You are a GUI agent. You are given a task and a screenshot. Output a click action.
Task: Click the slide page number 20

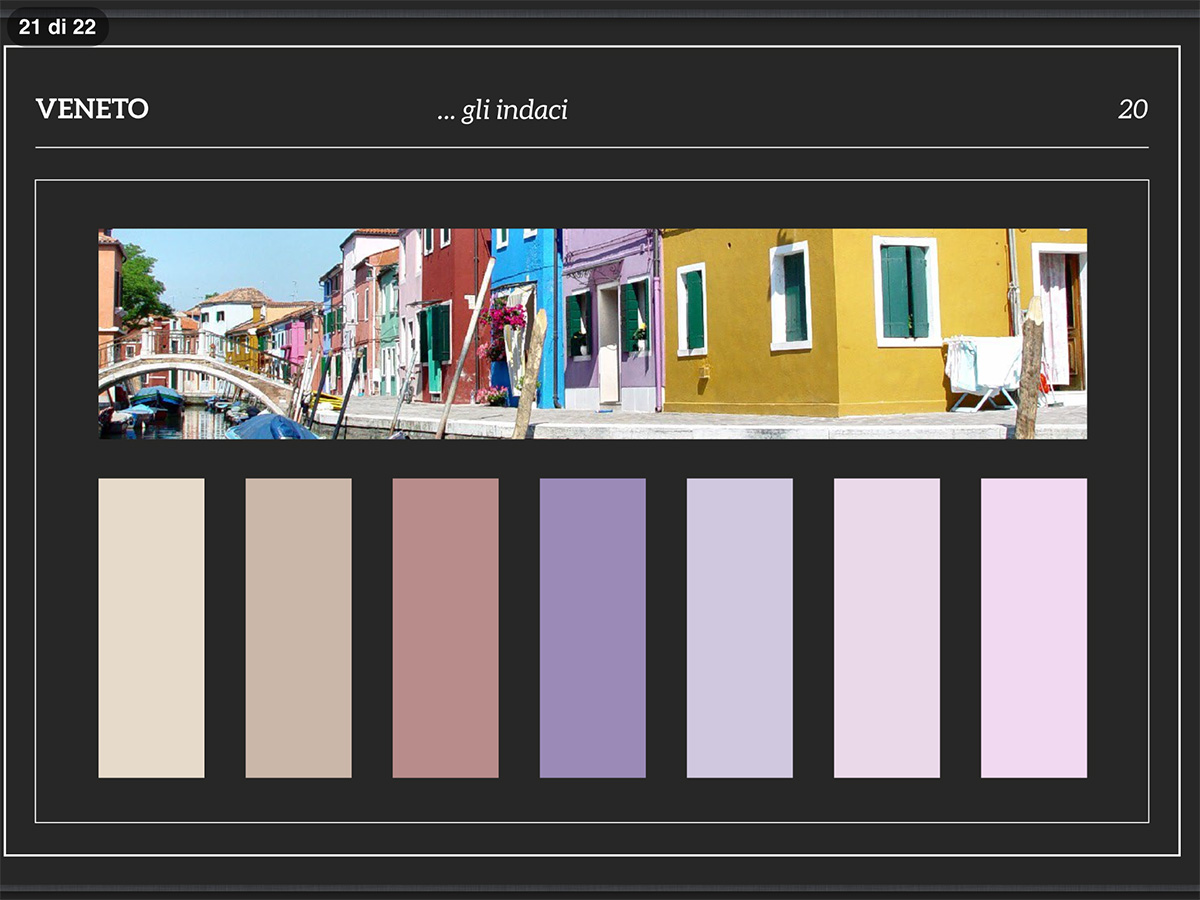1132,110
